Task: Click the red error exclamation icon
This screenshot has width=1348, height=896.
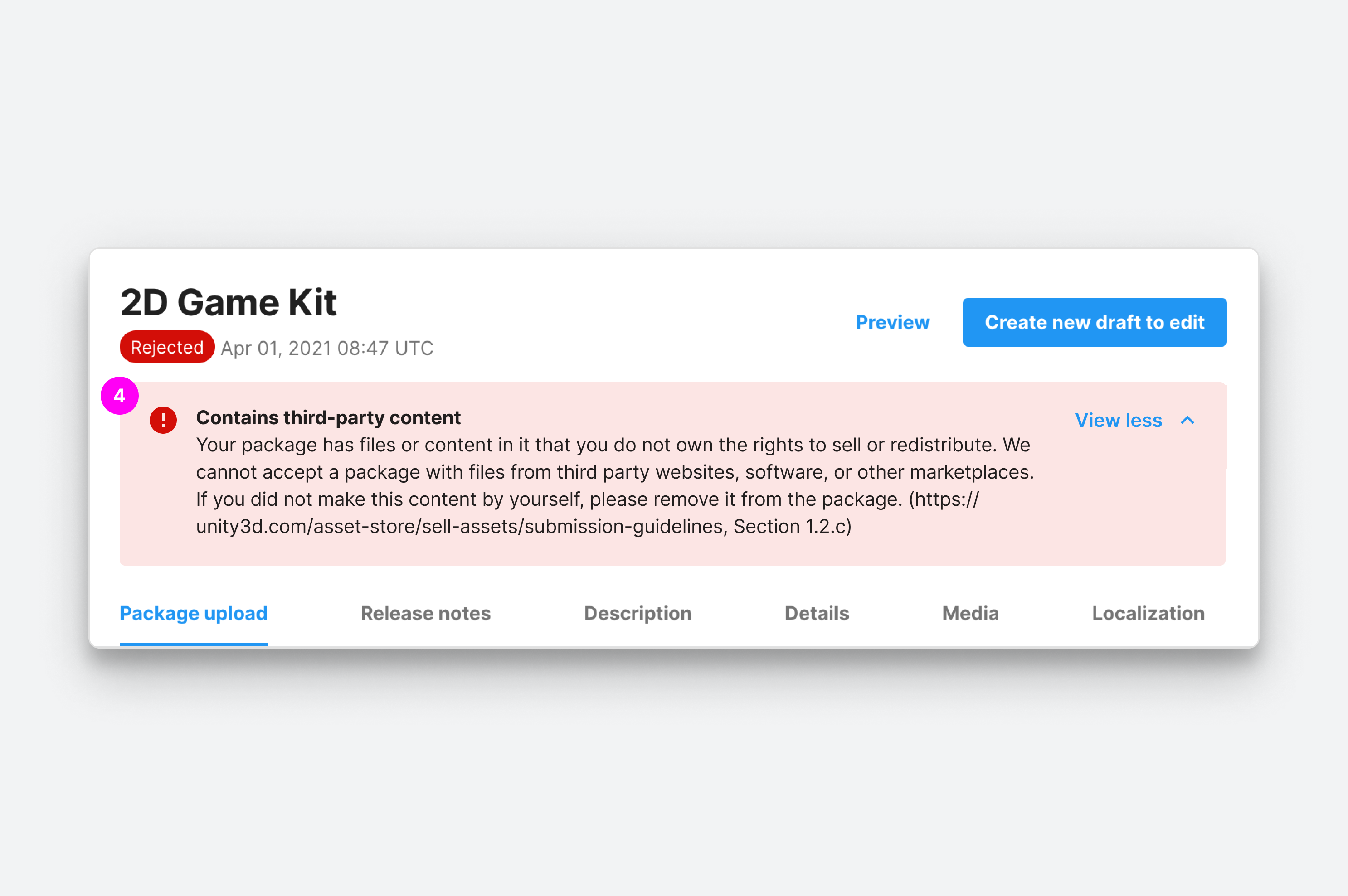Action: (163, 420)
